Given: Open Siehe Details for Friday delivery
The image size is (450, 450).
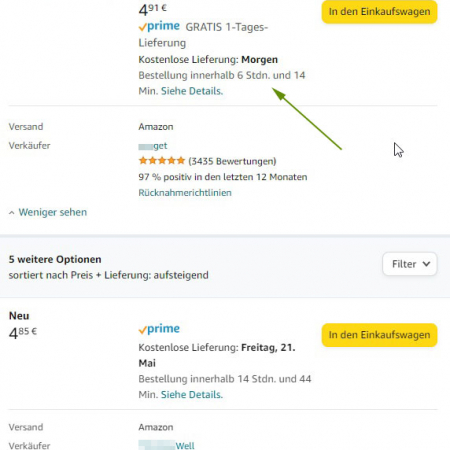Looking at the screenshot, I should [192, 394].
